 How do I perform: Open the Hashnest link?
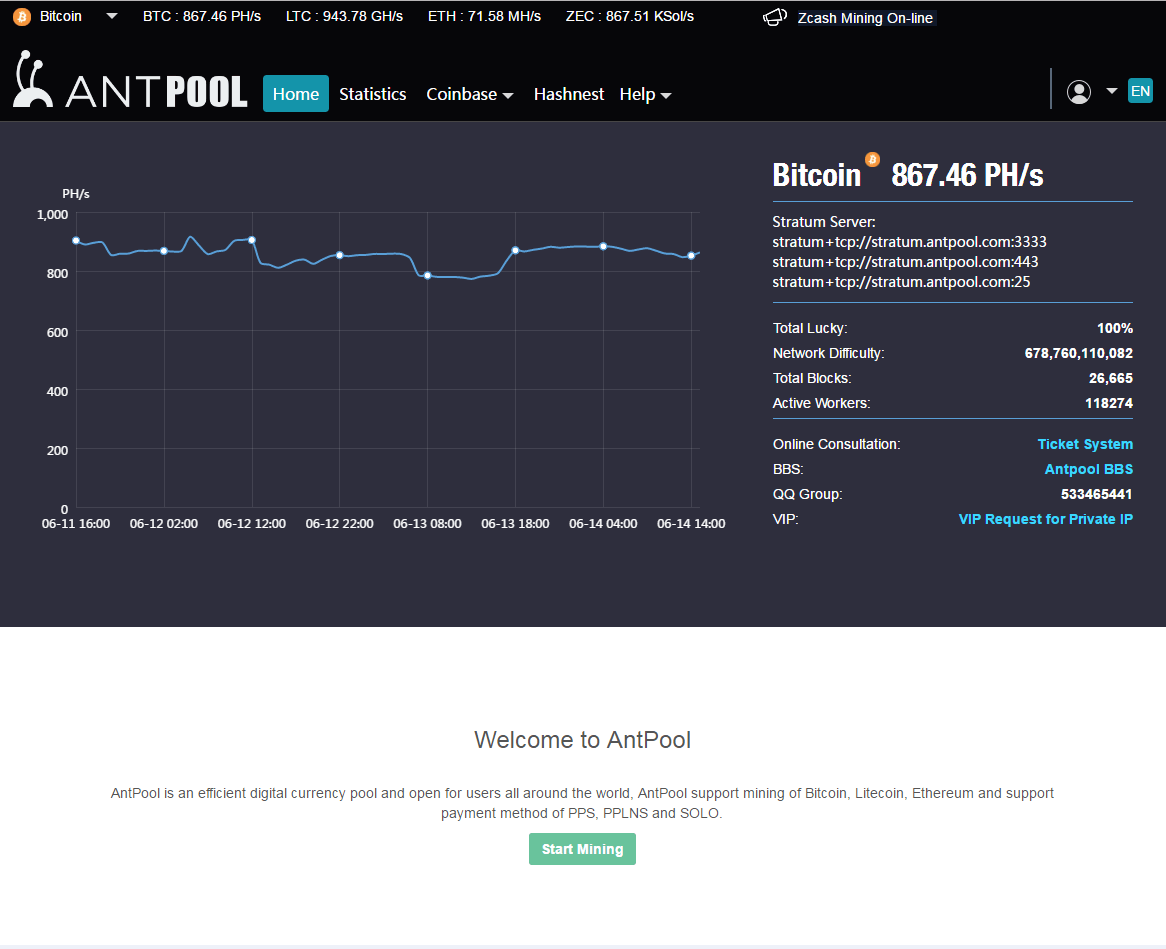tap(569, 94)
